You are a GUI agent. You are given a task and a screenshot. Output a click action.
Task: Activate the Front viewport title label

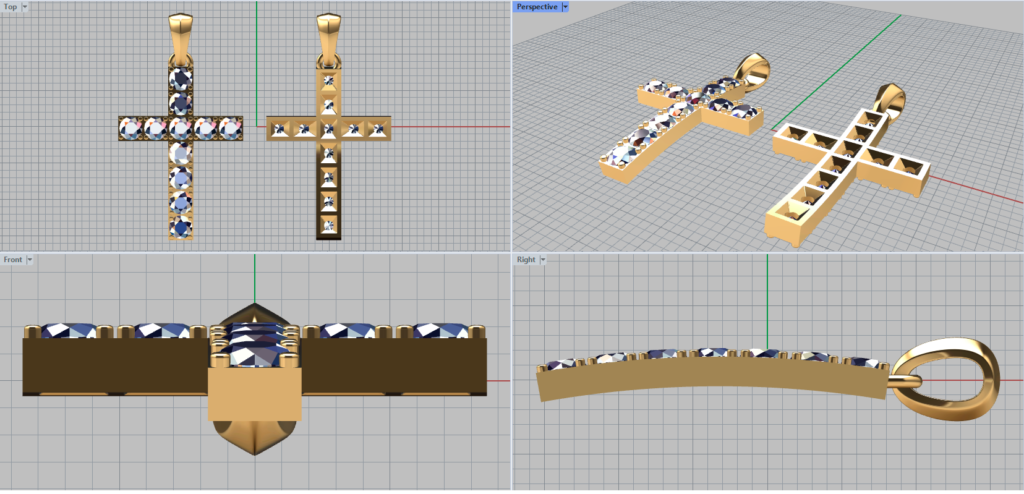click(x=13, y=259)
